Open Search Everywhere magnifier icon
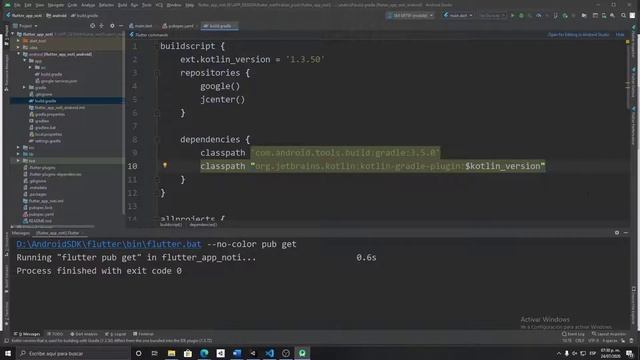Image resolution: width=640 pixels, height=360 pixels. tap(623, 16)
